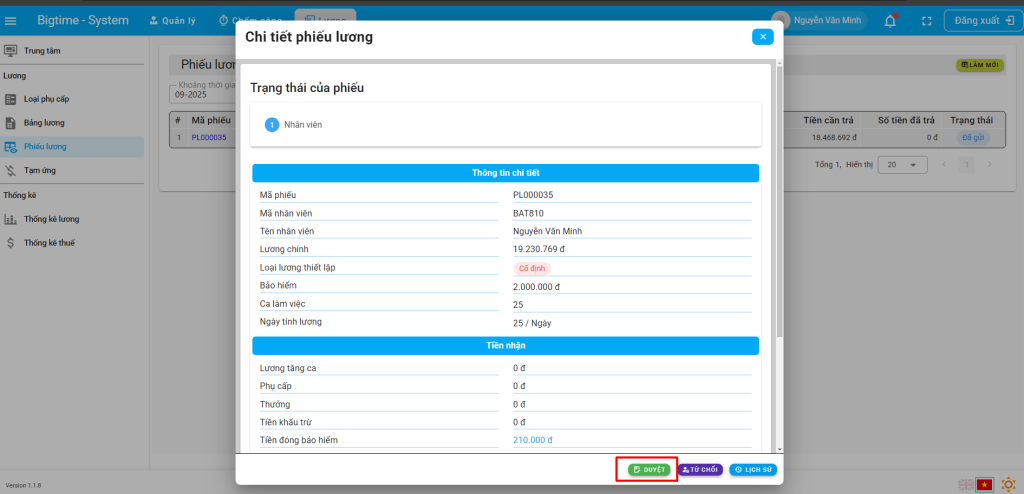Screen dimensions: 1024x494
Task: Open Lịch sử history of the payslip
Action: coord(752,469)
